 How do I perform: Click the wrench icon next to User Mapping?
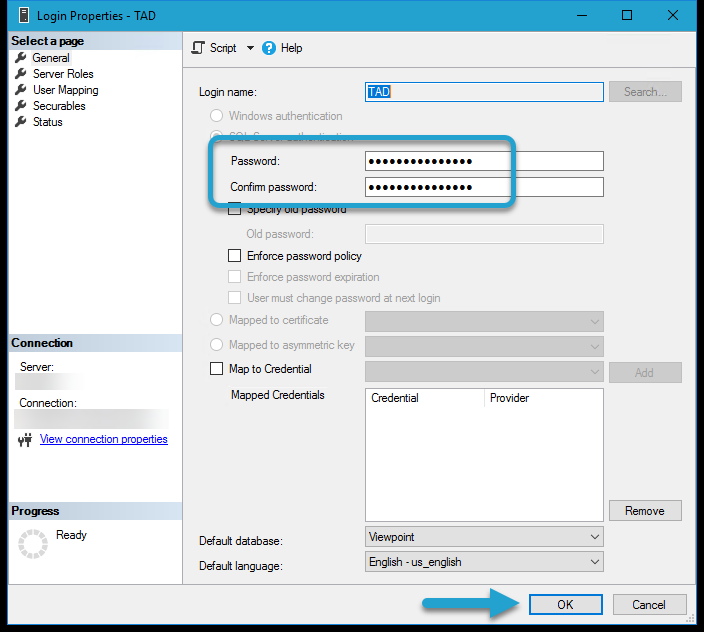21,90
